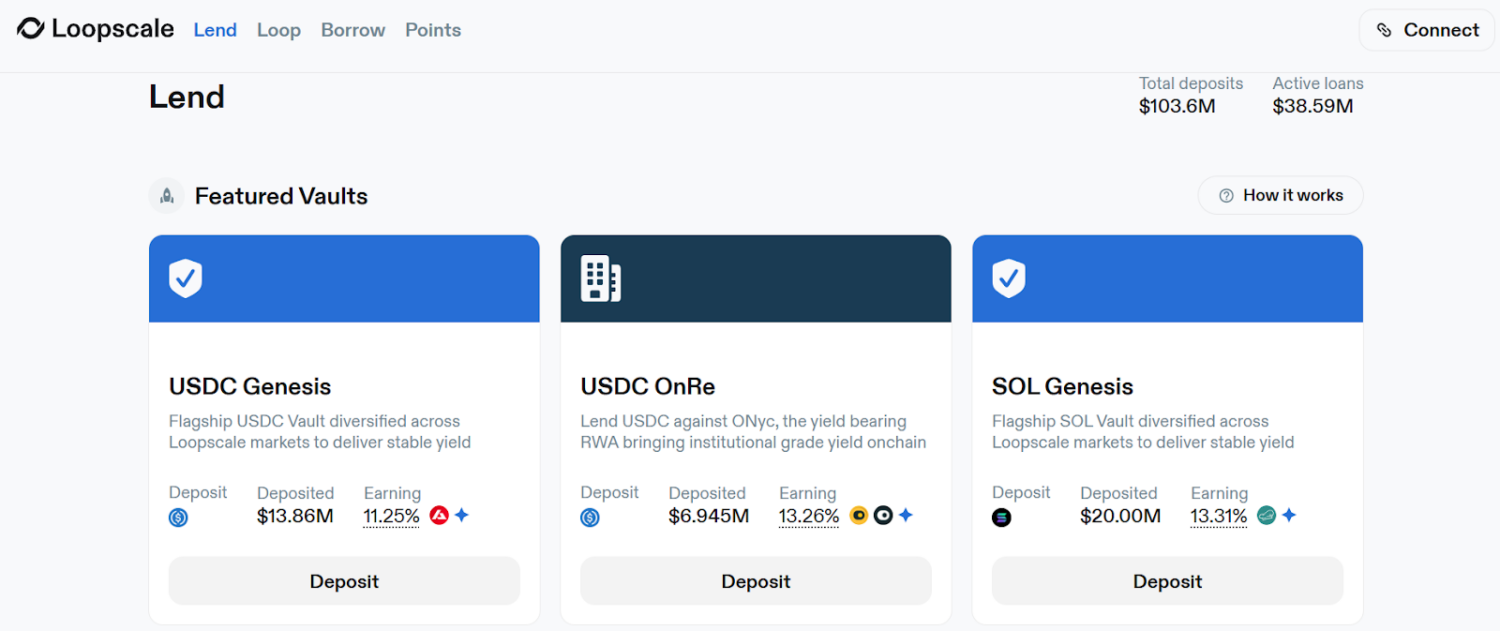Click the green reward icon next to 13.31%
This screenshot has height=631, width=1500.
(x=1266, y=516)
